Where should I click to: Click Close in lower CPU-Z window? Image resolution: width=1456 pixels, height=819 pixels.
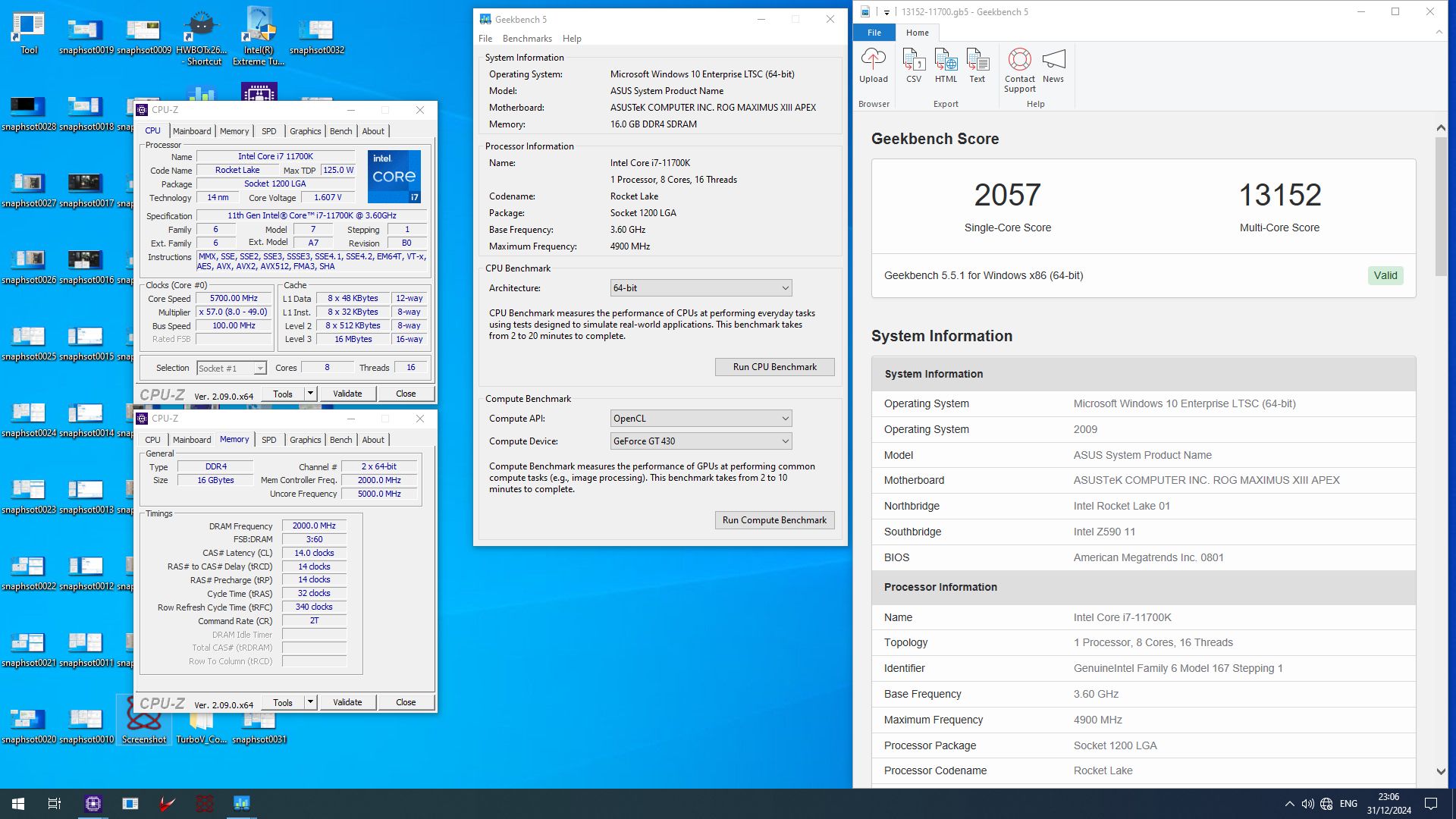[406, 702]
